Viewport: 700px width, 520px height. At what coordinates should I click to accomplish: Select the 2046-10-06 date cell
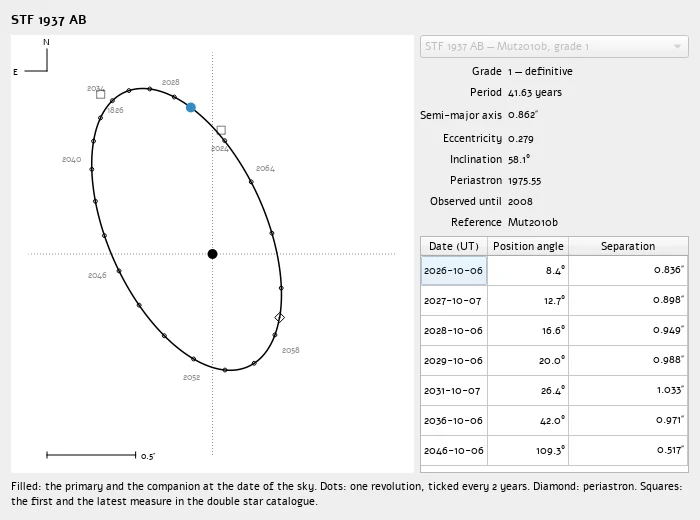(454, 450)
